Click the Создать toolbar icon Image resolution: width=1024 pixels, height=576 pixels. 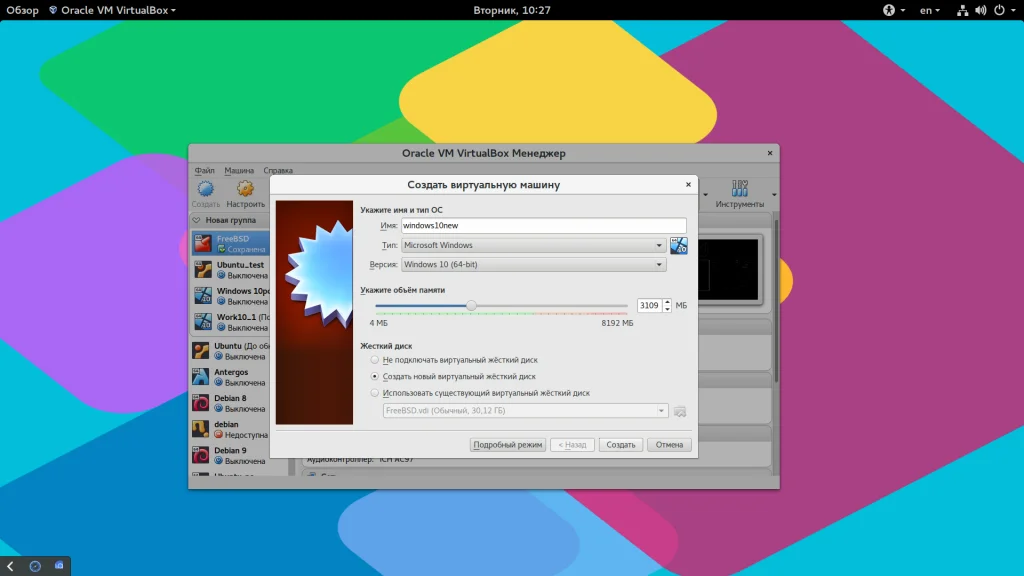click(x=206, y=189)
